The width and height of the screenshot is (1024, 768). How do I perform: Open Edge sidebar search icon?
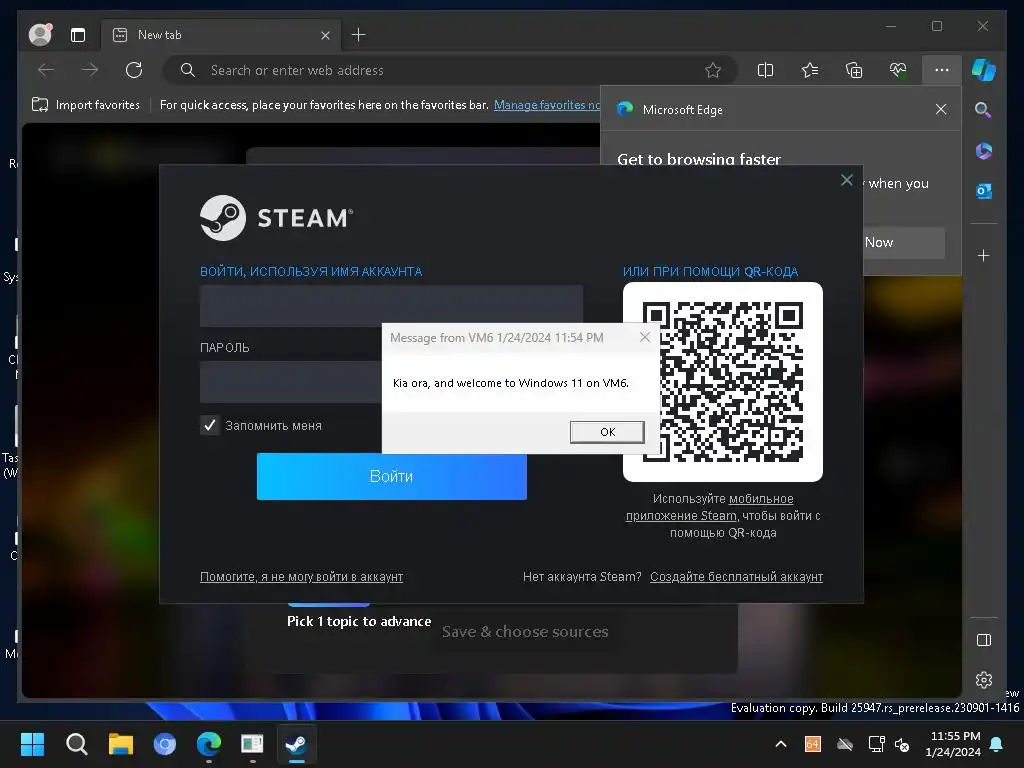(x=983, y=110)
